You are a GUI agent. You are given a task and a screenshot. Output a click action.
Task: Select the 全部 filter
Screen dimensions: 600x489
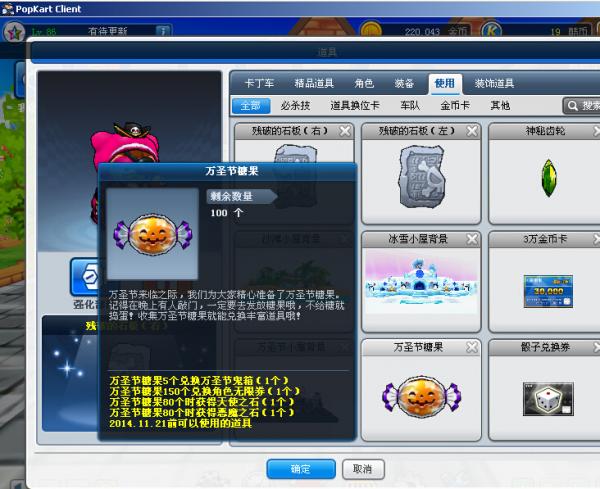251,106
